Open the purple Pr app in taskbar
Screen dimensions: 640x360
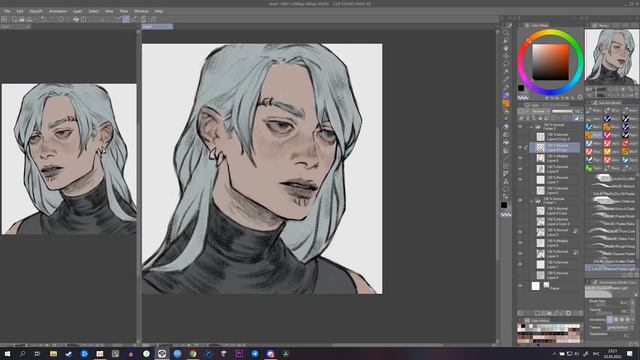click(239, 353)
